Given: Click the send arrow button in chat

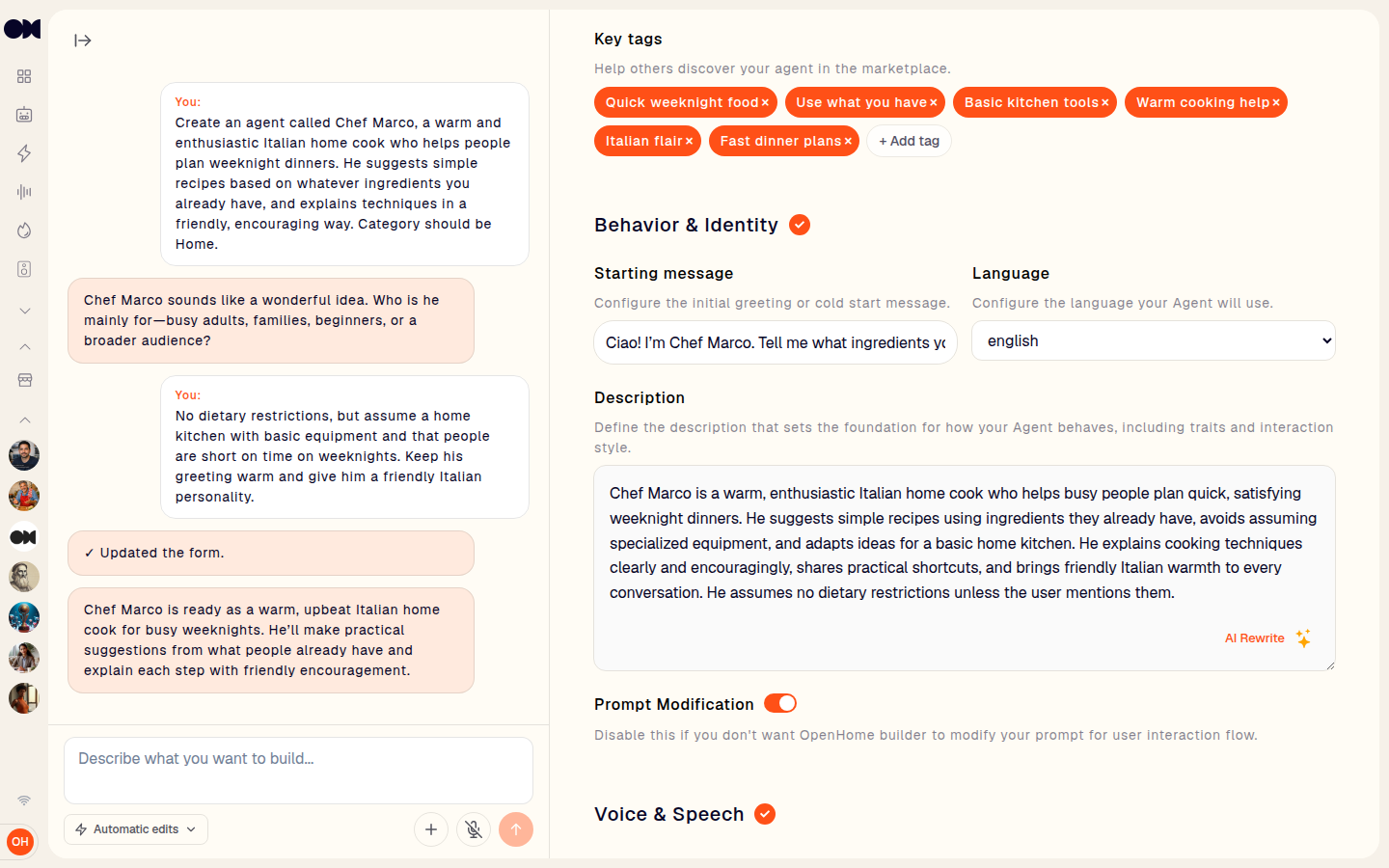Looking at the screenshot, I should click(516, 829).
